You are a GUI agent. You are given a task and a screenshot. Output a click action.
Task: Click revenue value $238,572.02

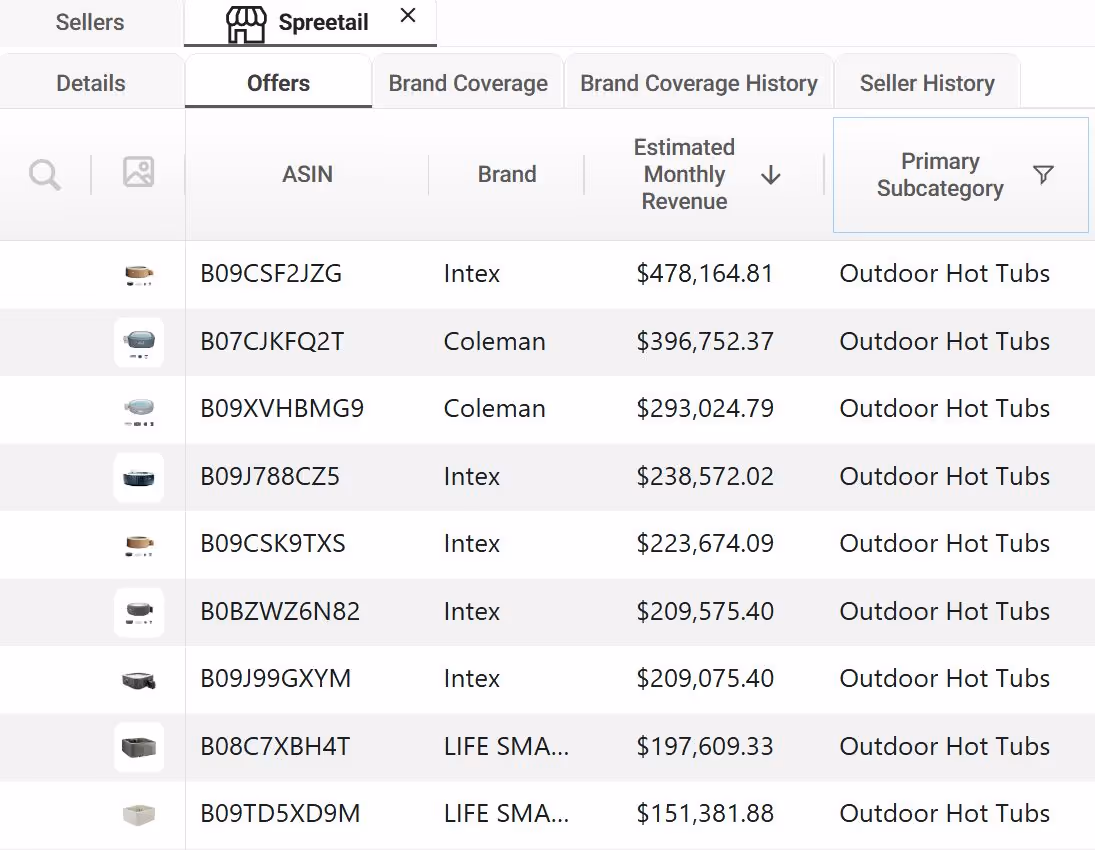click(x=705, y=476)
